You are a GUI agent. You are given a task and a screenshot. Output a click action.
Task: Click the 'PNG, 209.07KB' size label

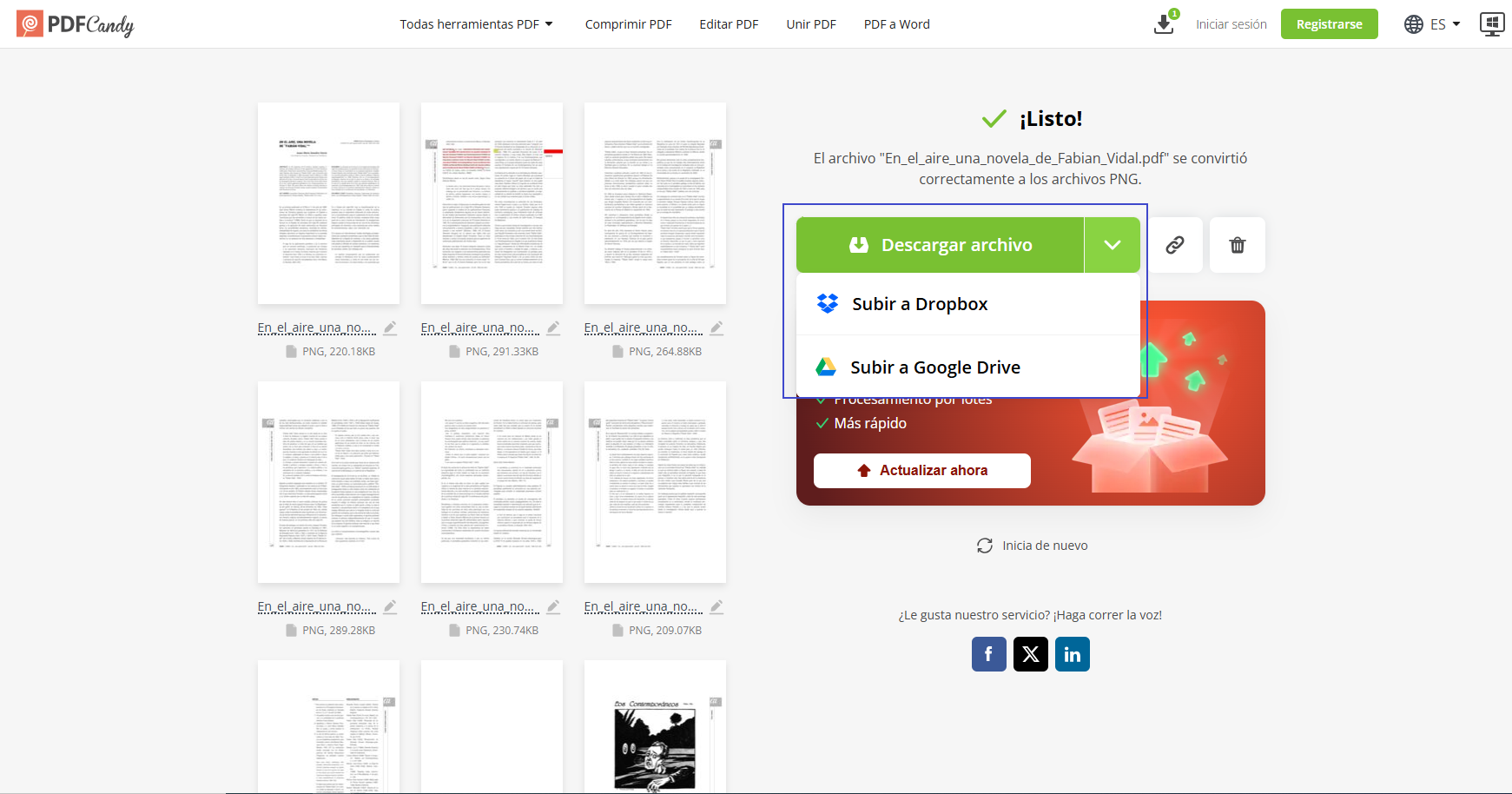(x=665, y=631)
